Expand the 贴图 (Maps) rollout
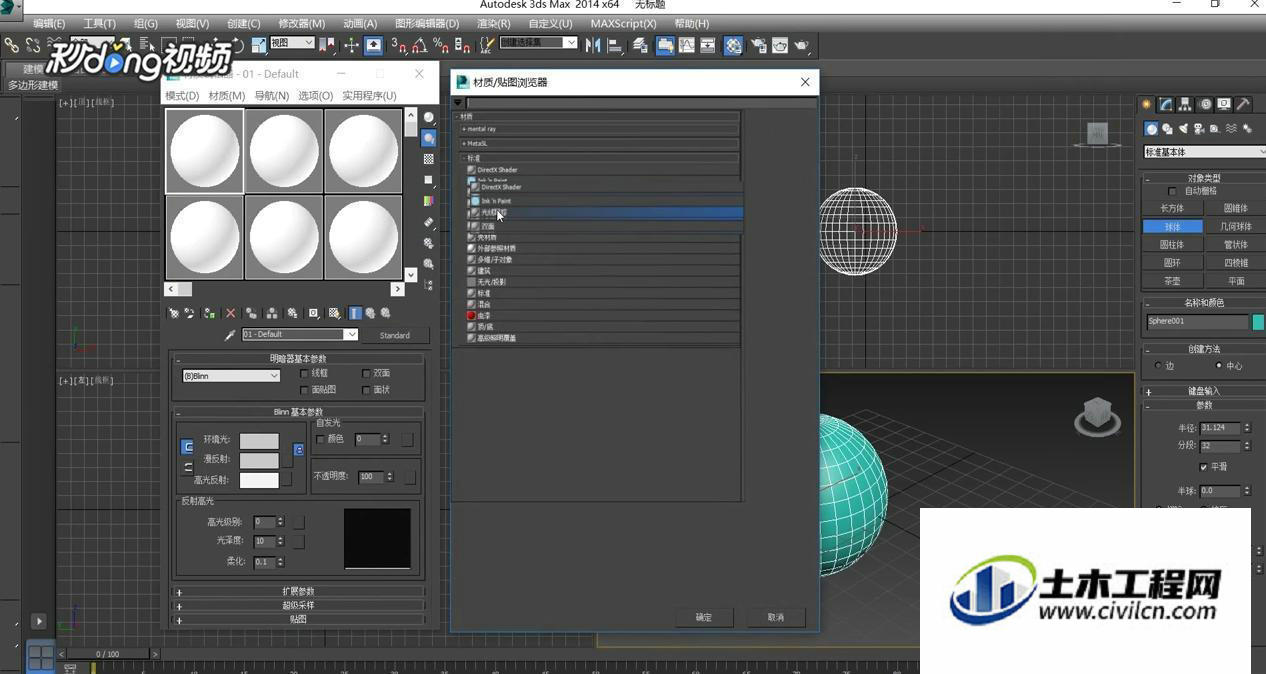1266x674 pixels. [299, 619]
